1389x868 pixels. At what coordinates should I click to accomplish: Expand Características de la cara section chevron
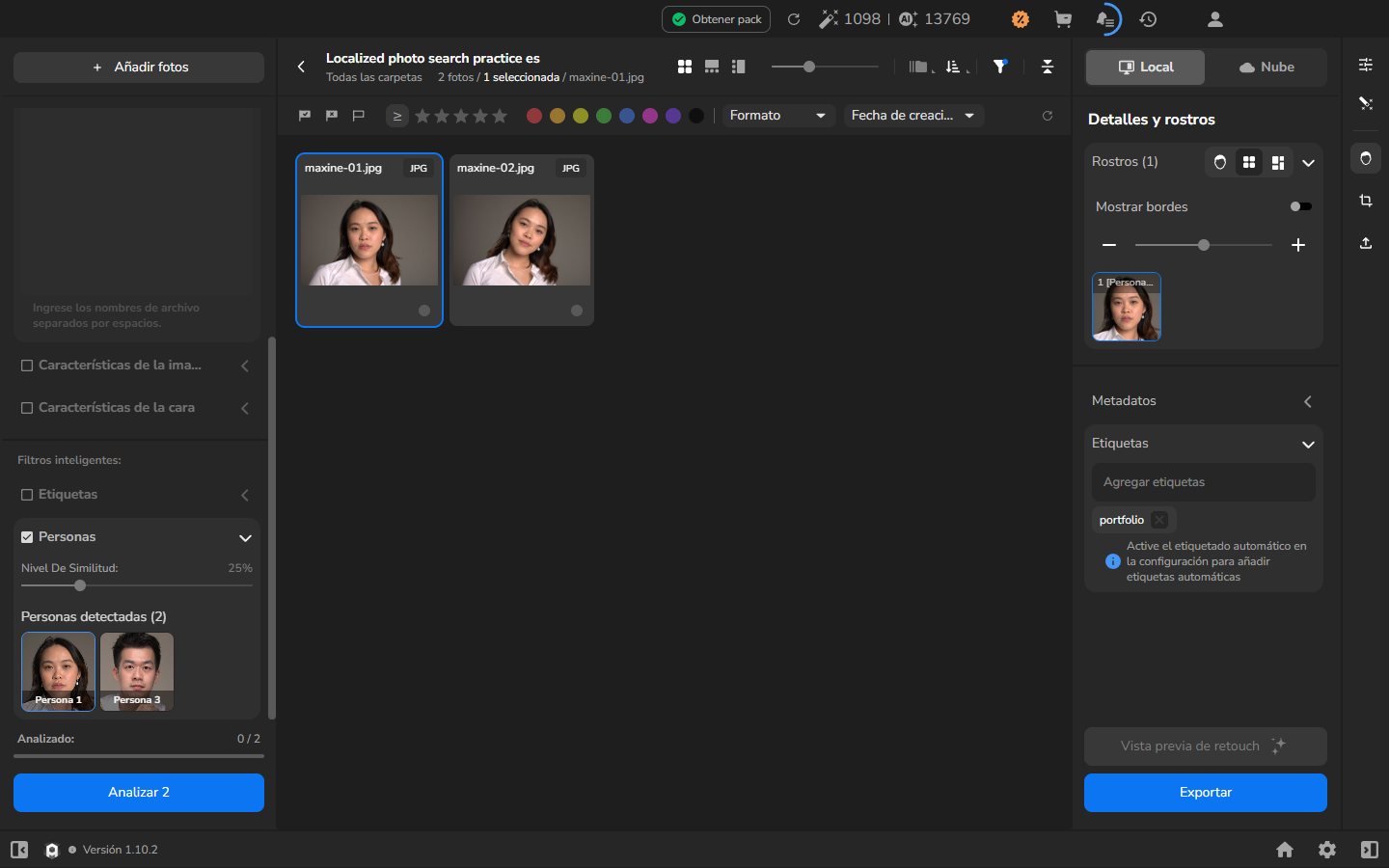[x=245, y=408]
